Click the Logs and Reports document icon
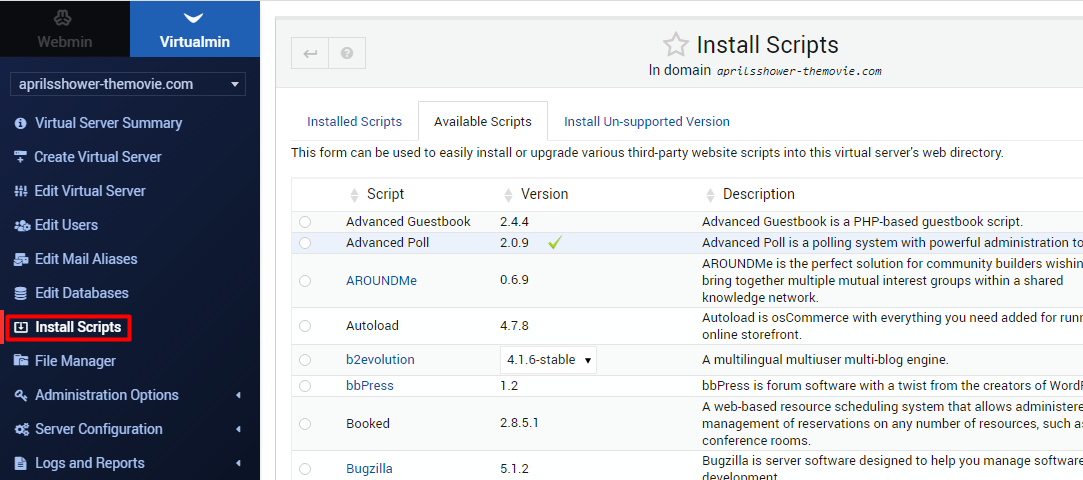The width and height of the screenshot is (1083, 480). [21, 463]
